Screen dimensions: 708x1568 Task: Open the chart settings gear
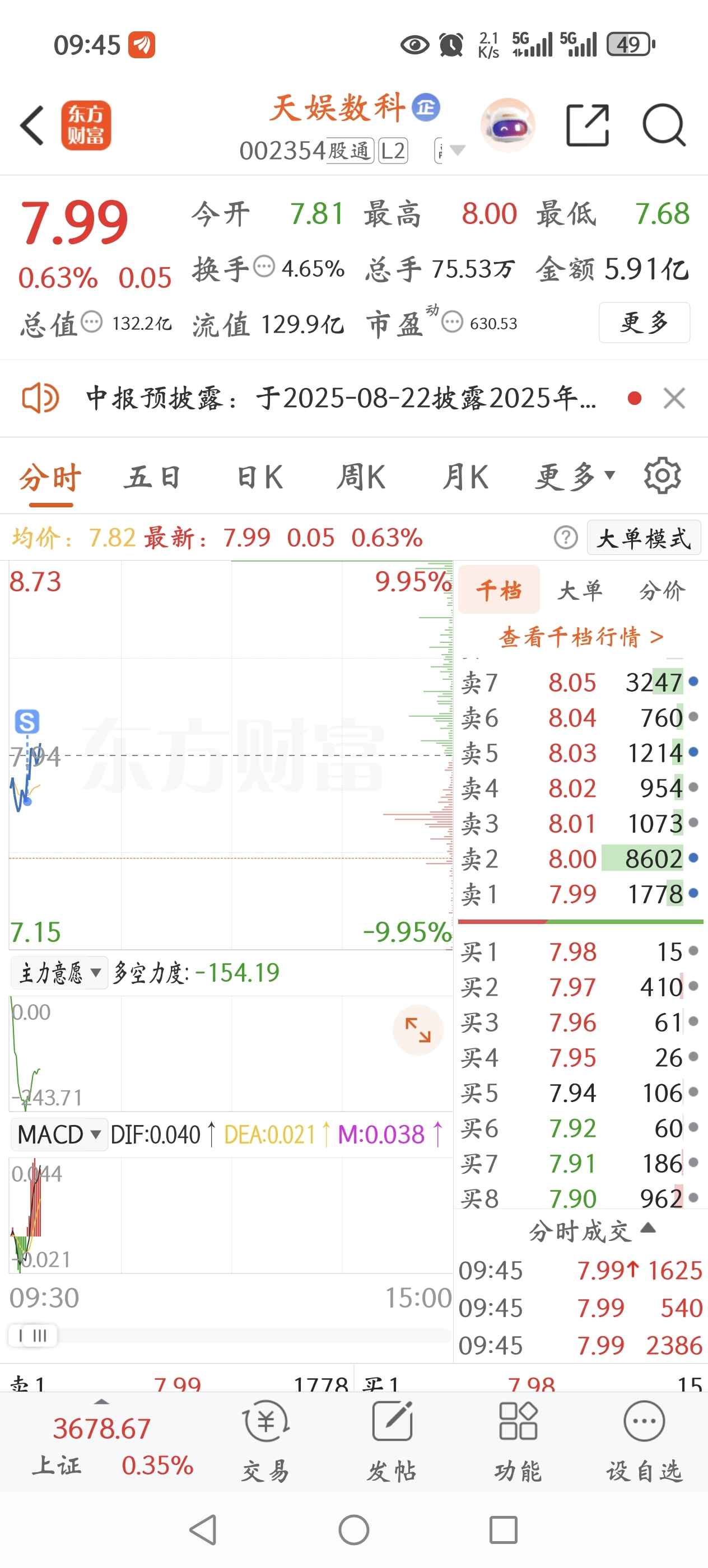(x=662, y=476)
